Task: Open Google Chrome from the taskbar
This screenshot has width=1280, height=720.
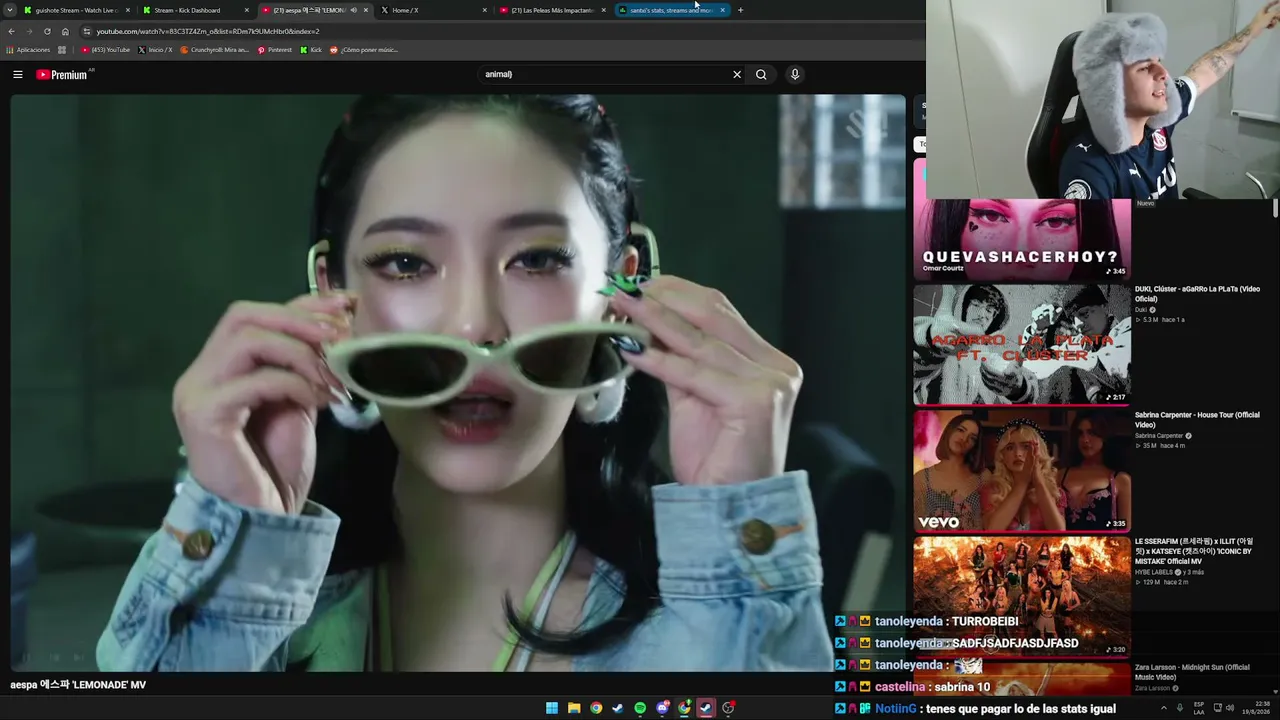Action: point(596,708)
